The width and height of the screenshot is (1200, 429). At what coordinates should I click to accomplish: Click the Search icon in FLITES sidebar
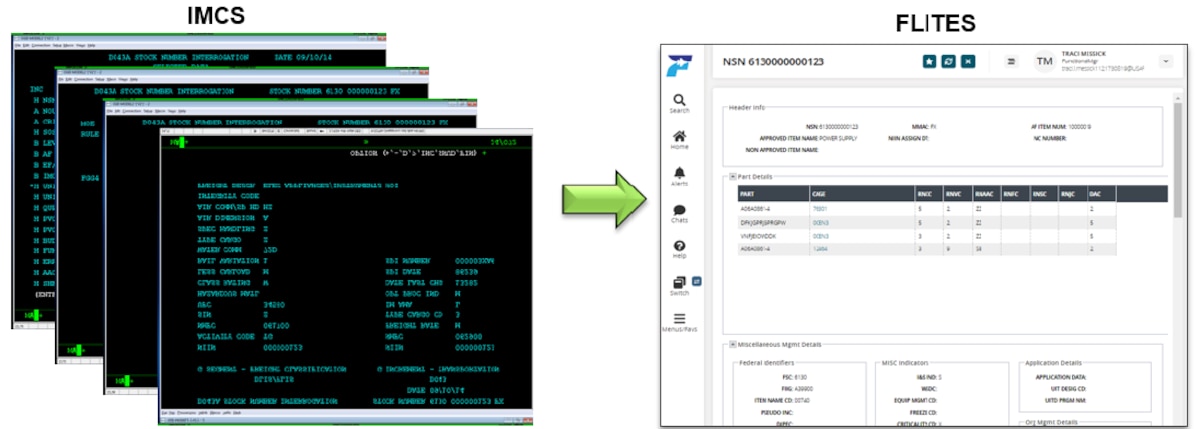[x=680, y=101]
